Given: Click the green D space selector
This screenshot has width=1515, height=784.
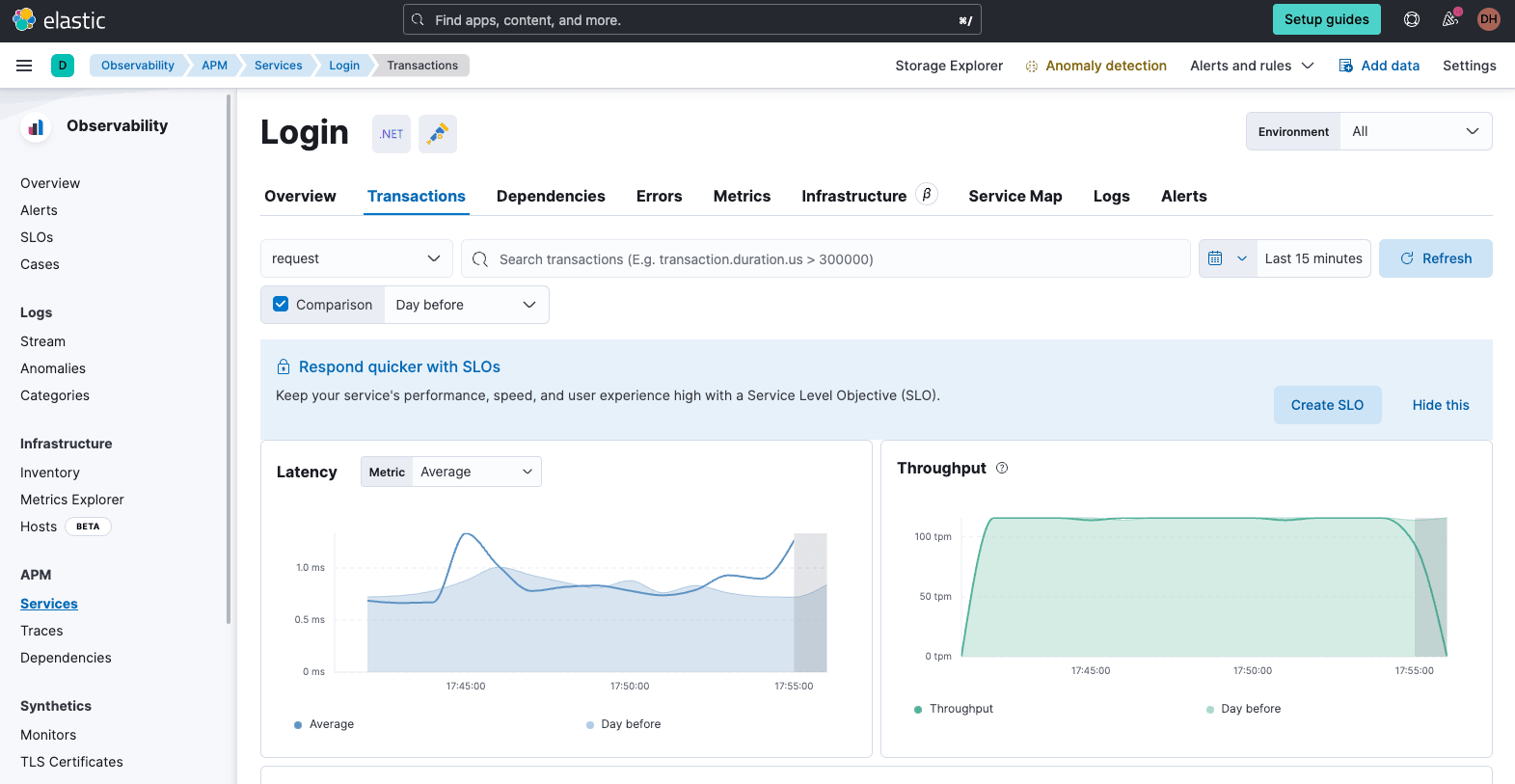Looking at the screenshot, I should pos(63,66).
